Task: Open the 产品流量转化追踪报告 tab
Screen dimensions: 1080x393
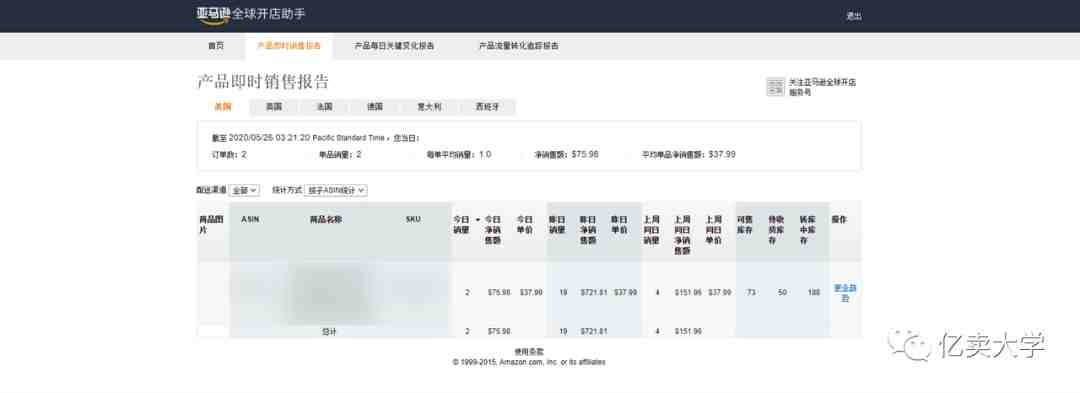Action: tap(519, 46)
